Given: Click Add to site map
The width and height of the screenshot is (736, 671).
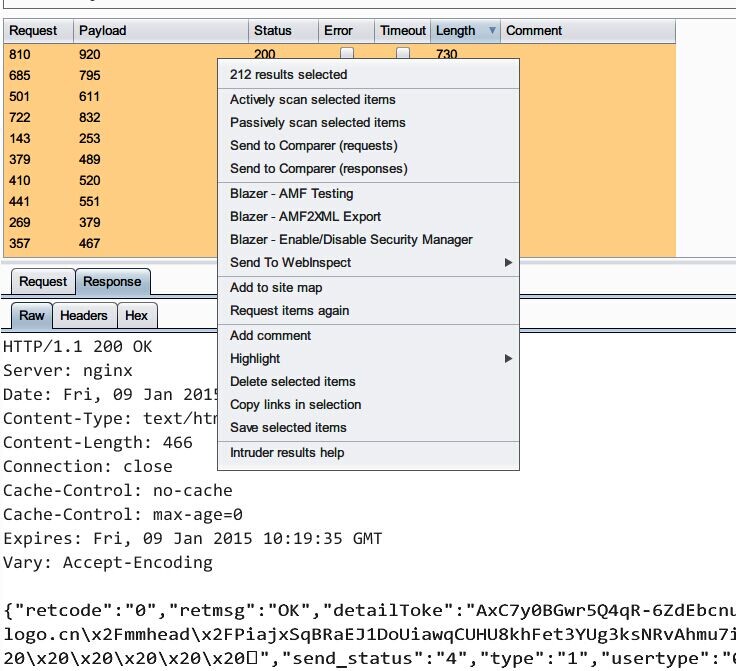Looking at the screenshot, I should pyautogui.click(x=276, y=288).
